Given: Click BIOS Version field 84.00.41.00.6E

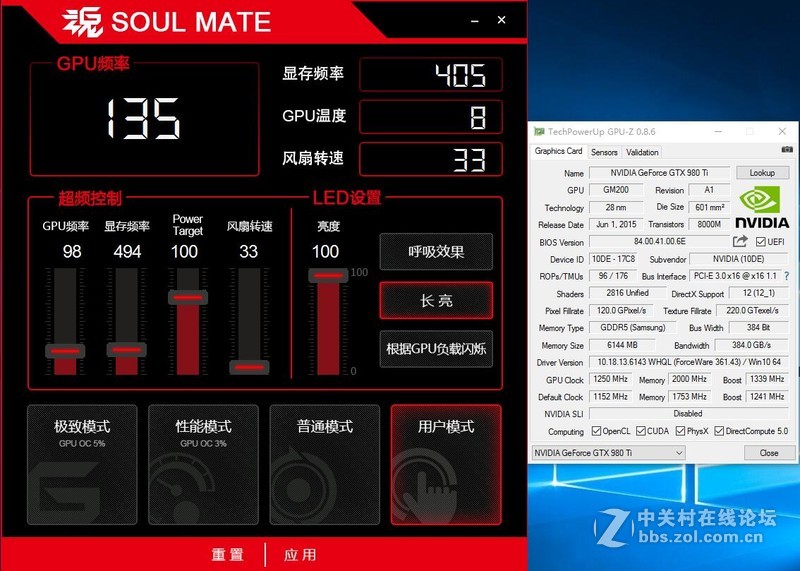Looking at the screenshot, I should click(659, 241).
